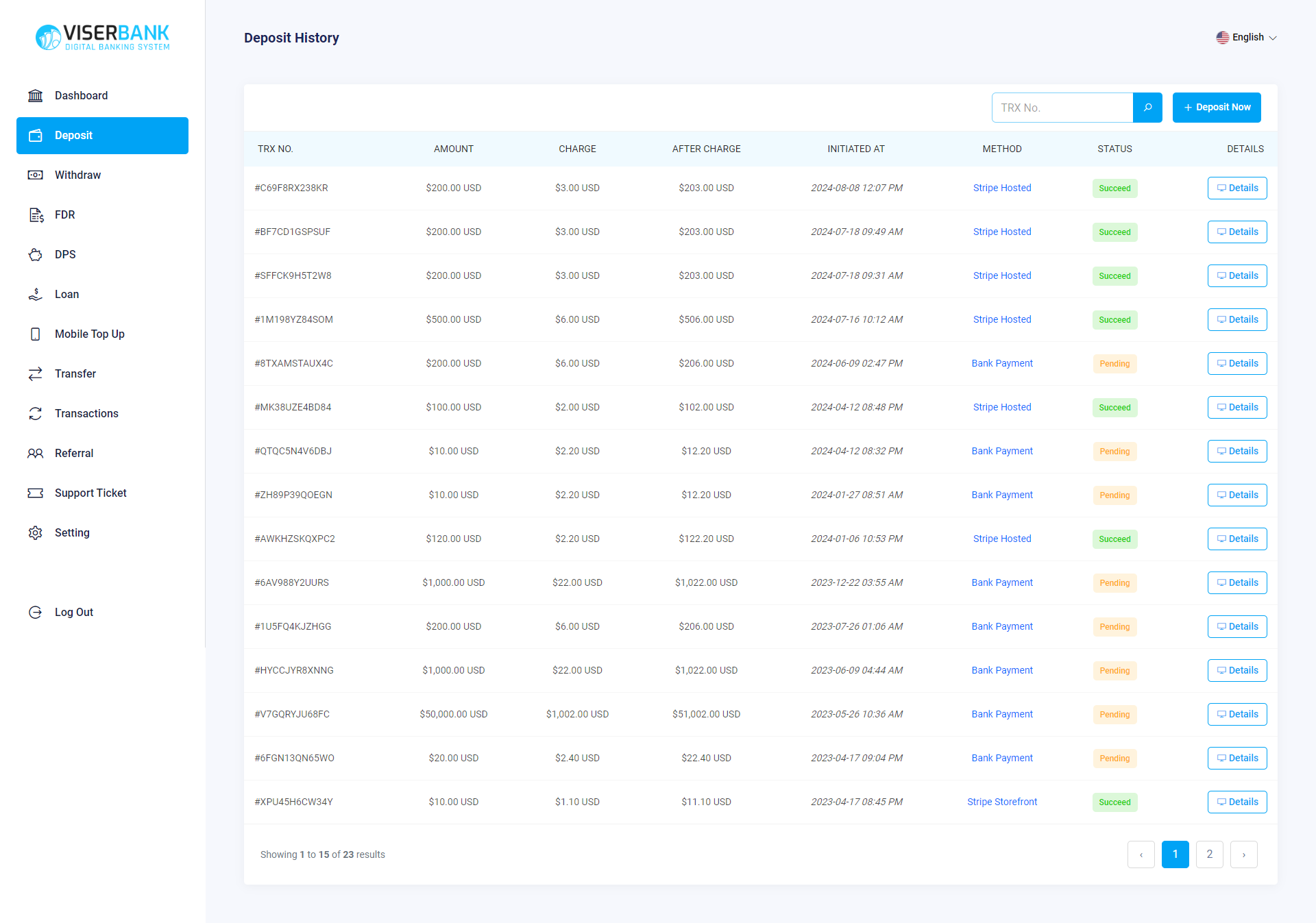Focus the TRX No. search field
1316x923 pixels.
coord(1062,108)
